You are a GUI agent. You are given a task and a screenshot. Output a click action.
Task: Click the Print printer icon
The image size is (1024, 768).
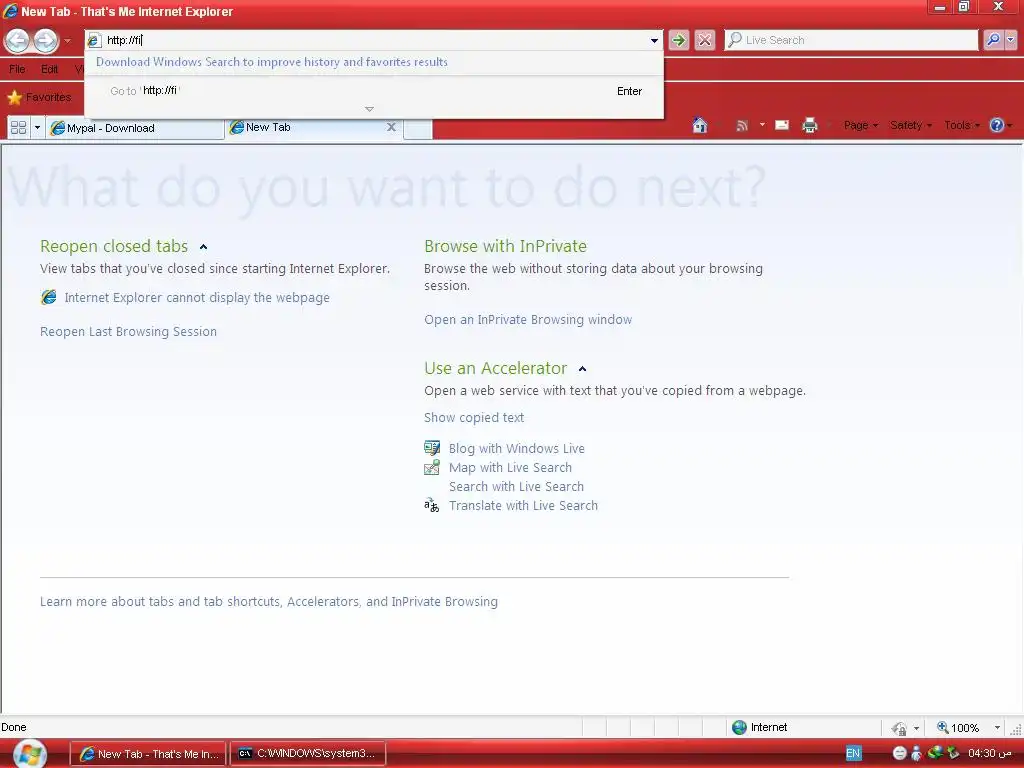pos(809,125)
